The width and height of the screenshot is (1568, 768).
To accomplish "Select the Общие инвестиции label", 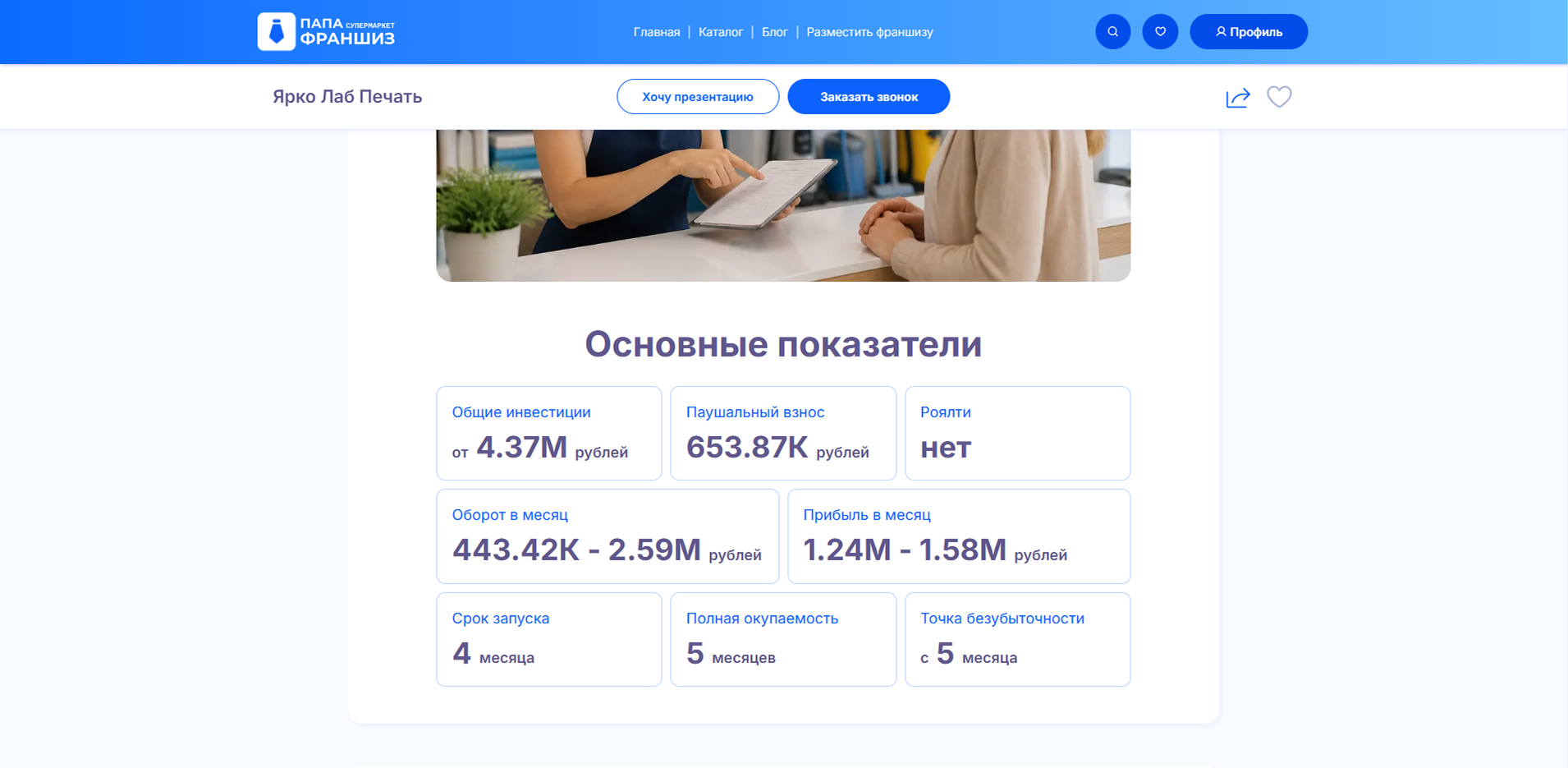I will (x=521, y=412).
